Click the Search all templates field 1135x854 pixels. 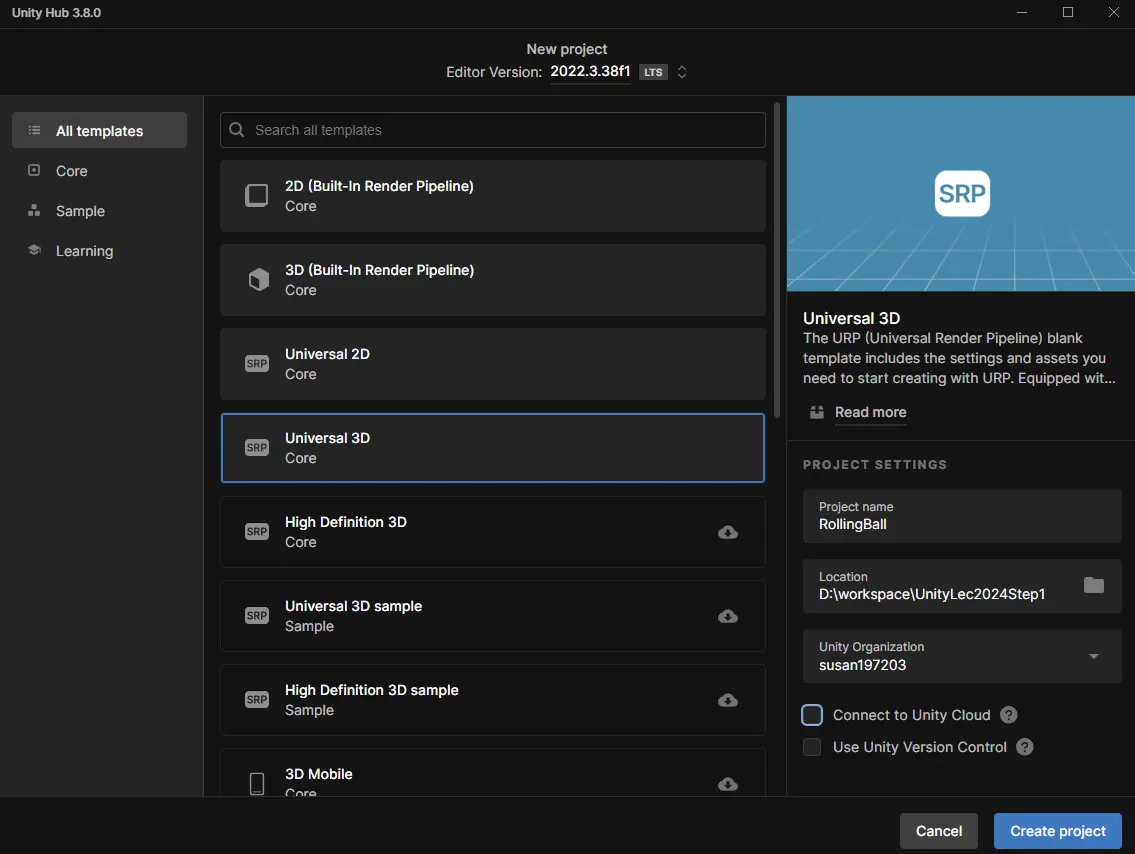click(493, 130)
